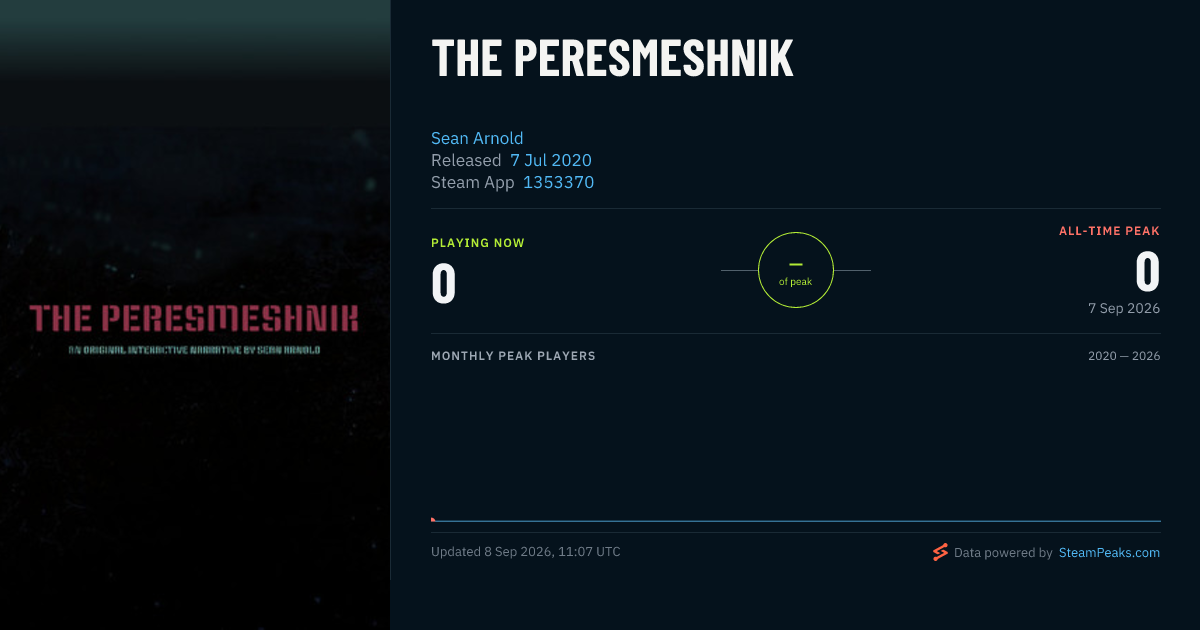Viewport: 1200px width, 630px height.
Task: Click the red Peresmeshnik logo text on cover
Action: click(x=194, y=318)
